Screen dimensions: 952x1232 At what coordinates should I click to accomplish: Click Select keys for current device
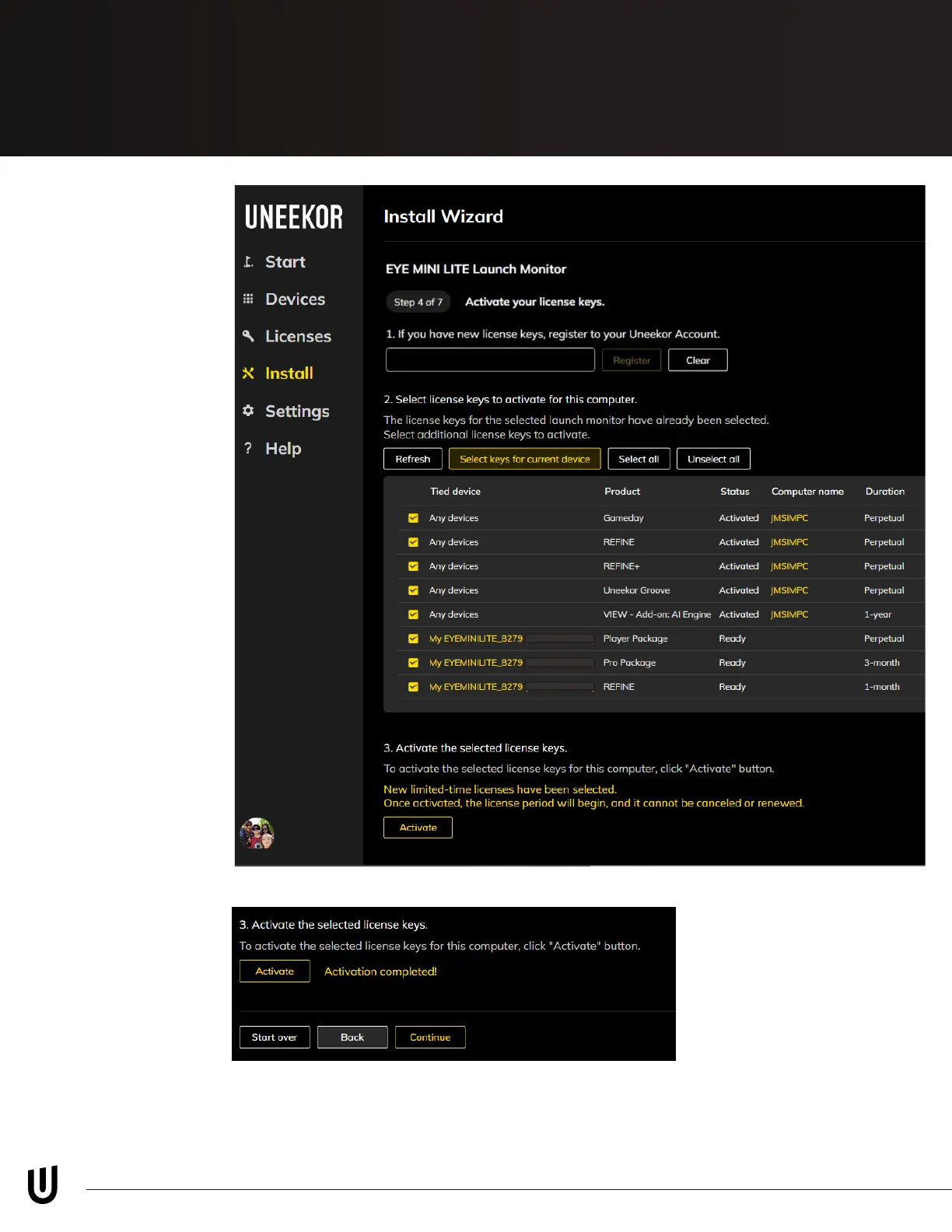pos(525,459)
